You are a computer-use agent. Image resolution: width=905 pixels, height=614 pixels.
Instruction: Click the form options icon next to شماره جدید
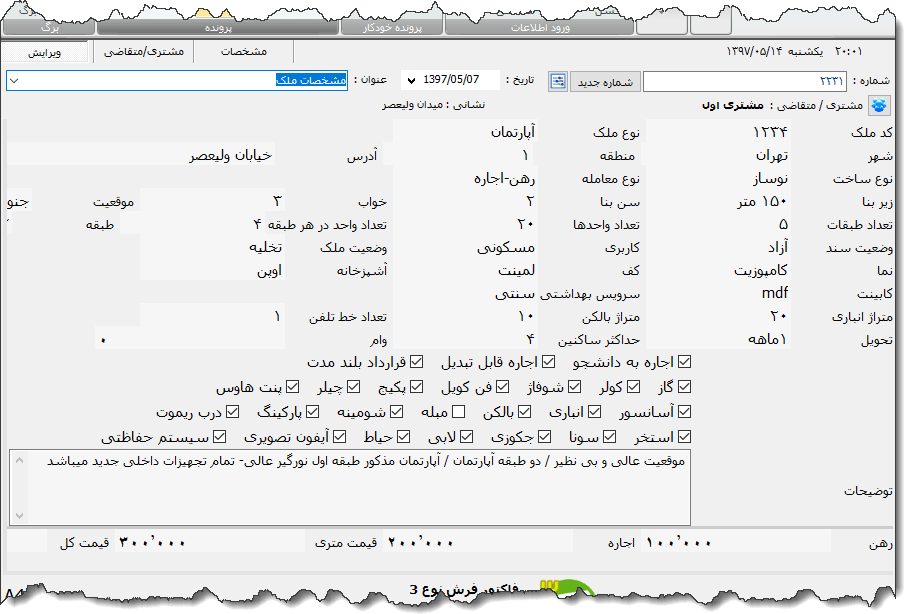(557, 79)
